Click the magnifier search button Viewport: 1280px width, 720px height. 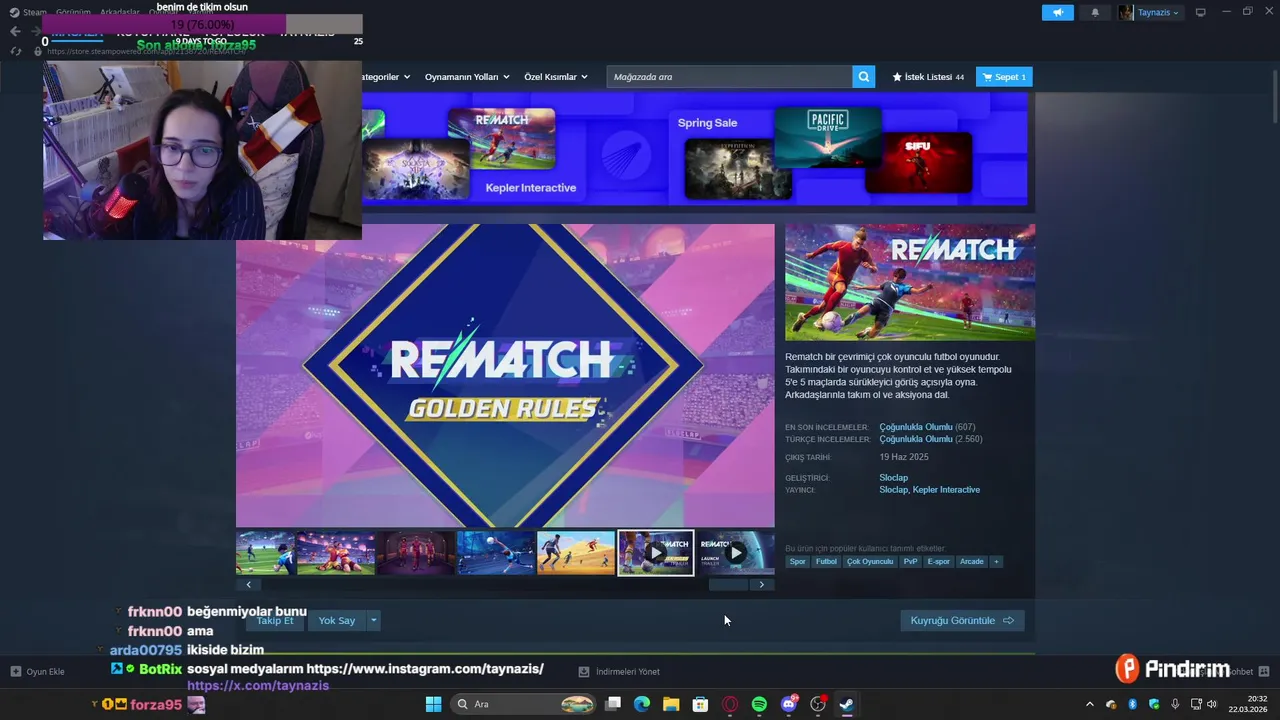click(x=864, y=77)
